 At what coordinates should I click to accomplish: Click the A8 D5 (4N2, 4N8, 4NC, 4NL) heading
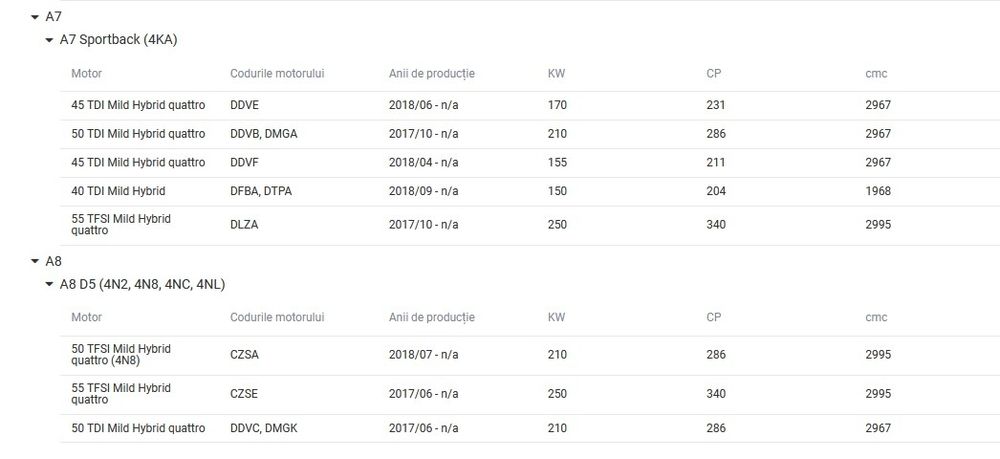pyautogui.click(x=142, y=285)
